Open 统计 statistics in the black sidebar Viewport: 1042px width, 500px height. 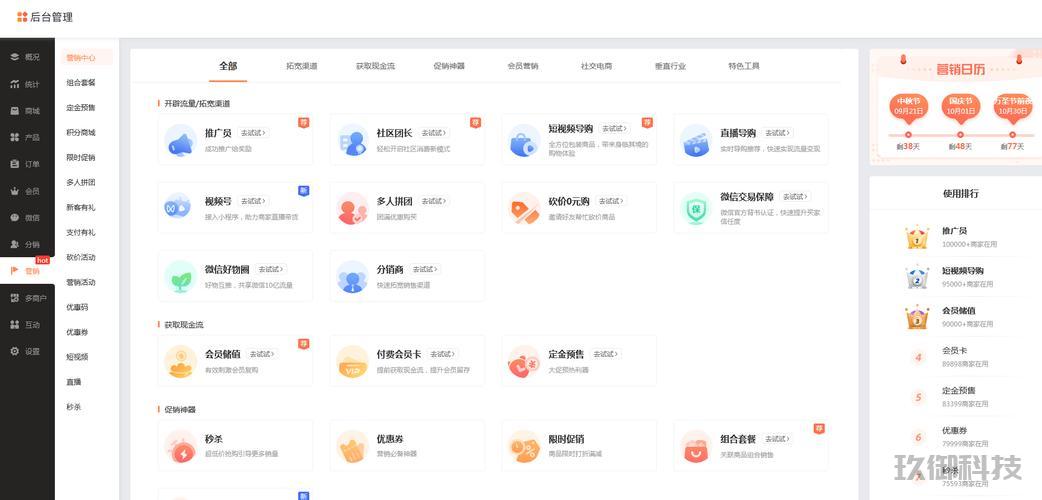[25, 84]
